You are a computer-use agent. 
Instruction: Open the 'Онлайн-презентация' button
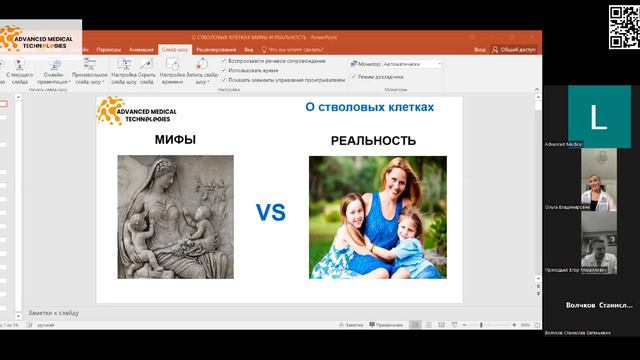pos(54,71)
